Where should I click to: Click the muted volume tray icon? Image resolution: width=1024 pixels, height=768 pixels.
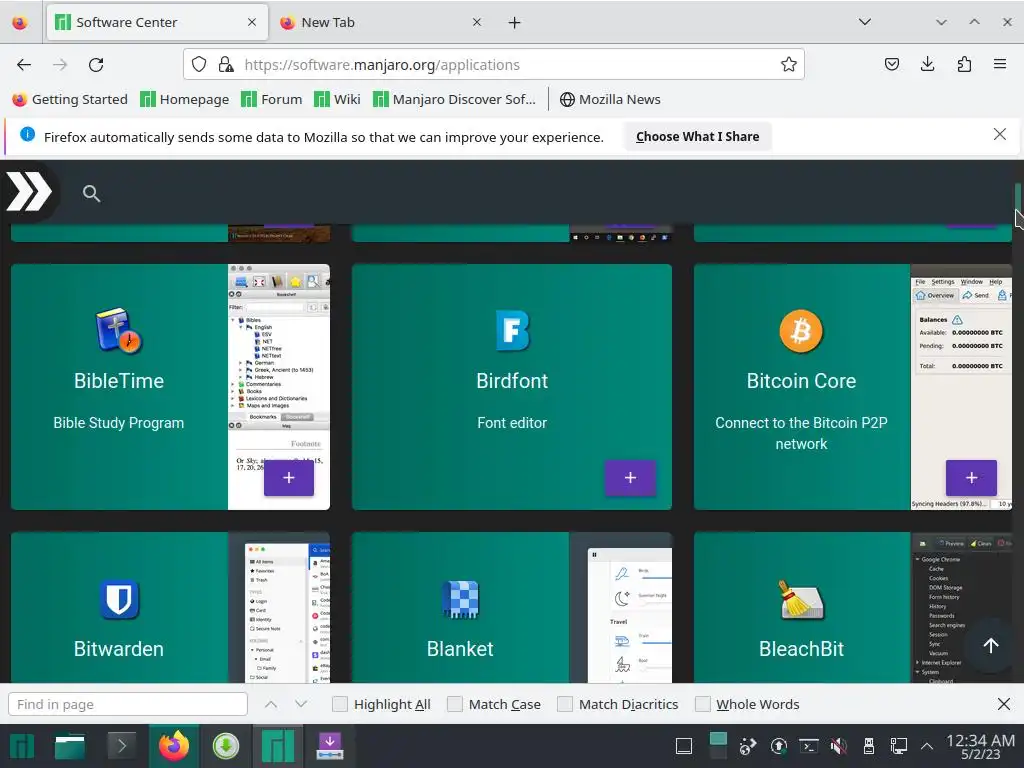point(838,746)
